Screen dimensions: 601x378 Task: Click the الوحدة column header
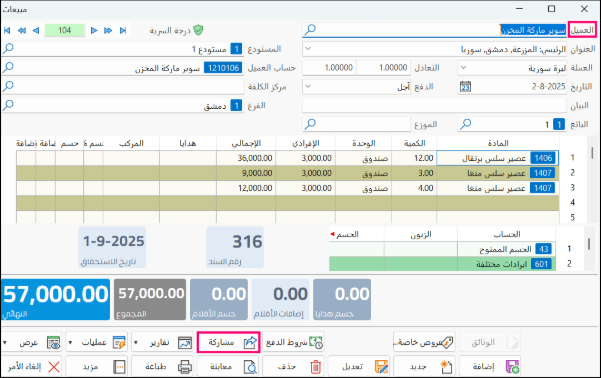[363, 143]
